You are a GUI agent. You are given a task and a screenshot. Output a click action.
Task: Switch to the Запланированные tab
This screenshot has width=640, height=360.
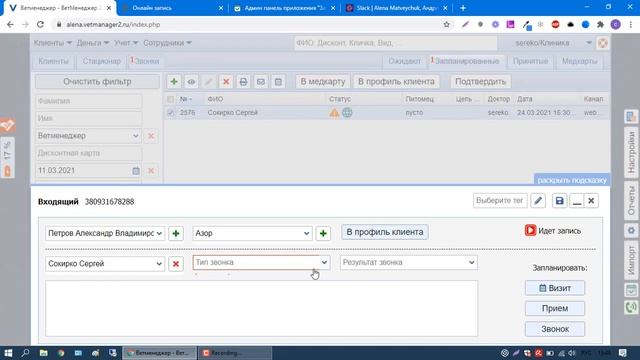[466, 61]
